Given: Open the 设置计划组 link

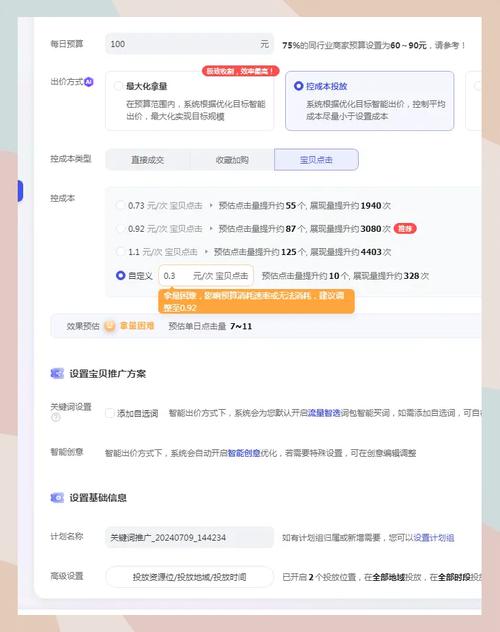Looking at the screenshot, I should [434, 538].
